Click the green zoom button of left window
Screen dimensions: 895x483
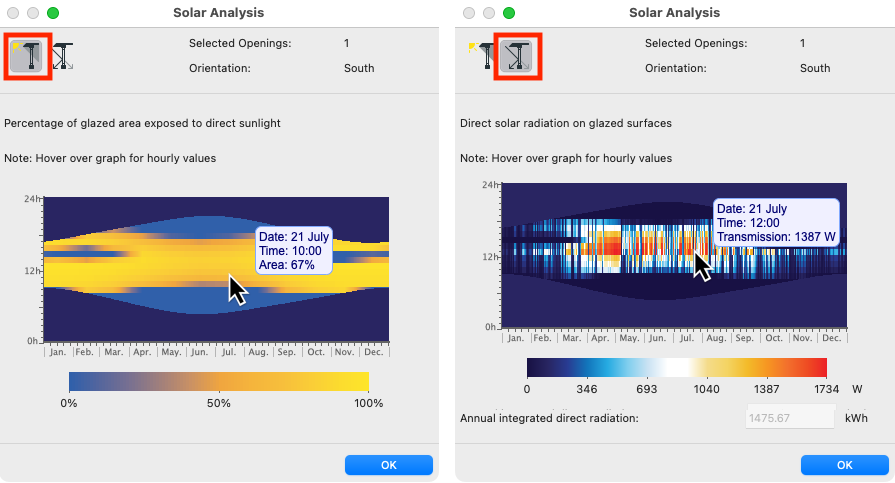coord(53,13)
